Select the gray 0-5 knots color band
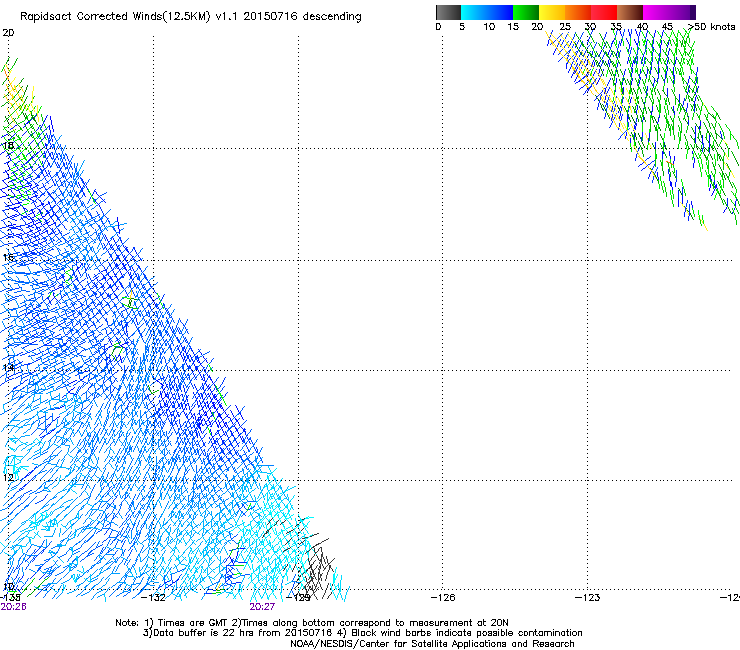Image resolution: width=740 pixels, height=650 pixels. pos(448,12)
